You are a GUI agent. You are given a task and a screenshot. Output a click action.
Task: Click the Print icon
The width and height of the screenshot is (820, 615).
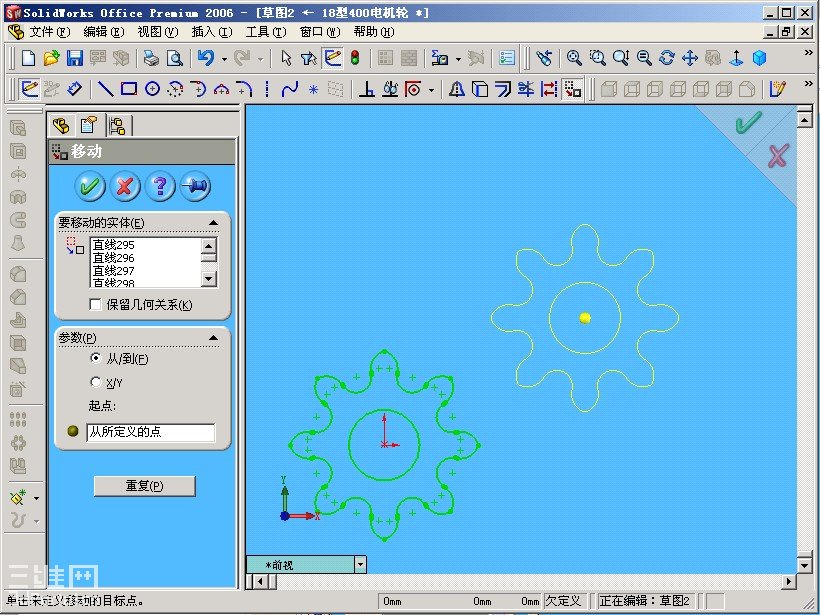(x=151, y=58)
